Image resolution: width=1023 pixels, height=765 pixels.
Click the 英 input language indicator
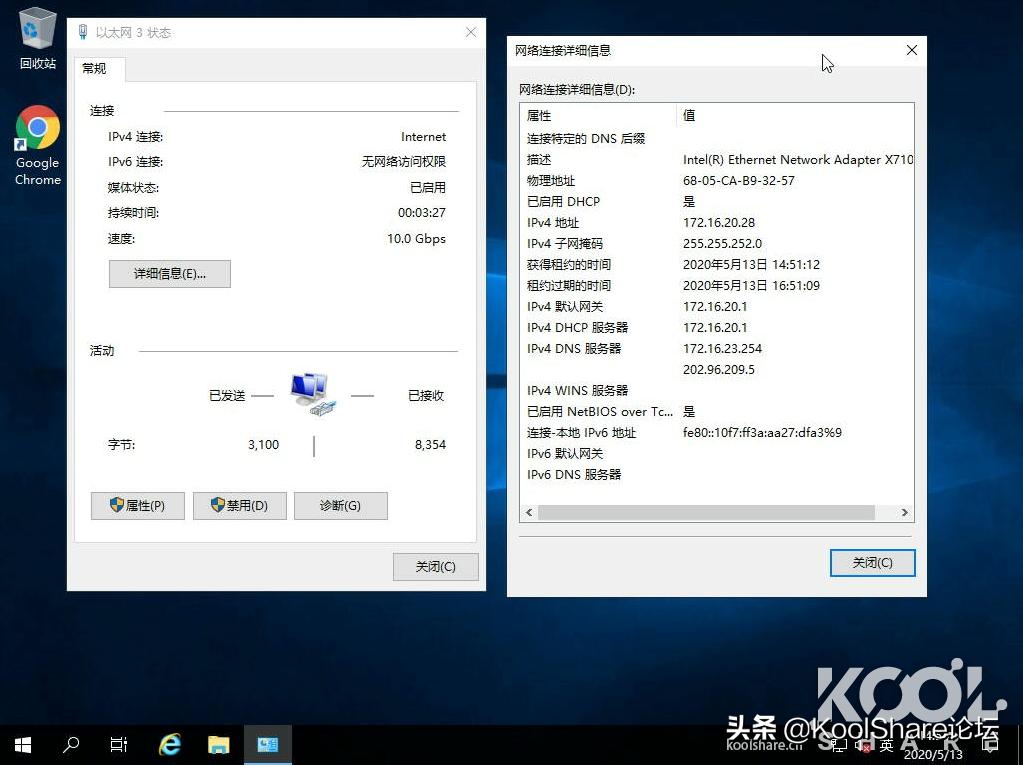(886, 744)
